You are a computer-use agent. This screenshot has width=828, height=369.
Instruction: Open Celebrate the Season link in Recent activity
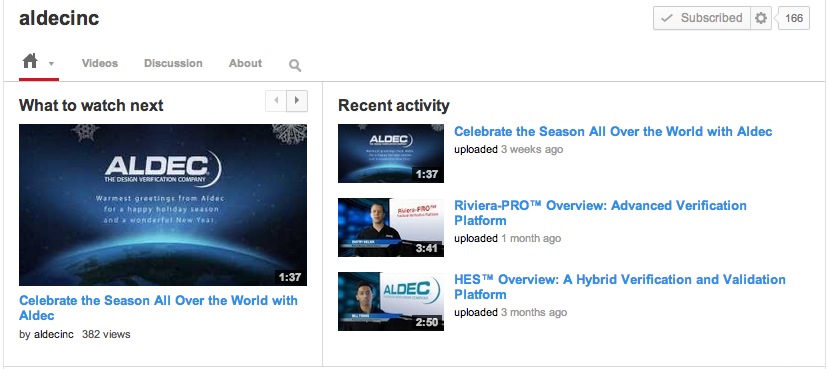613,131
